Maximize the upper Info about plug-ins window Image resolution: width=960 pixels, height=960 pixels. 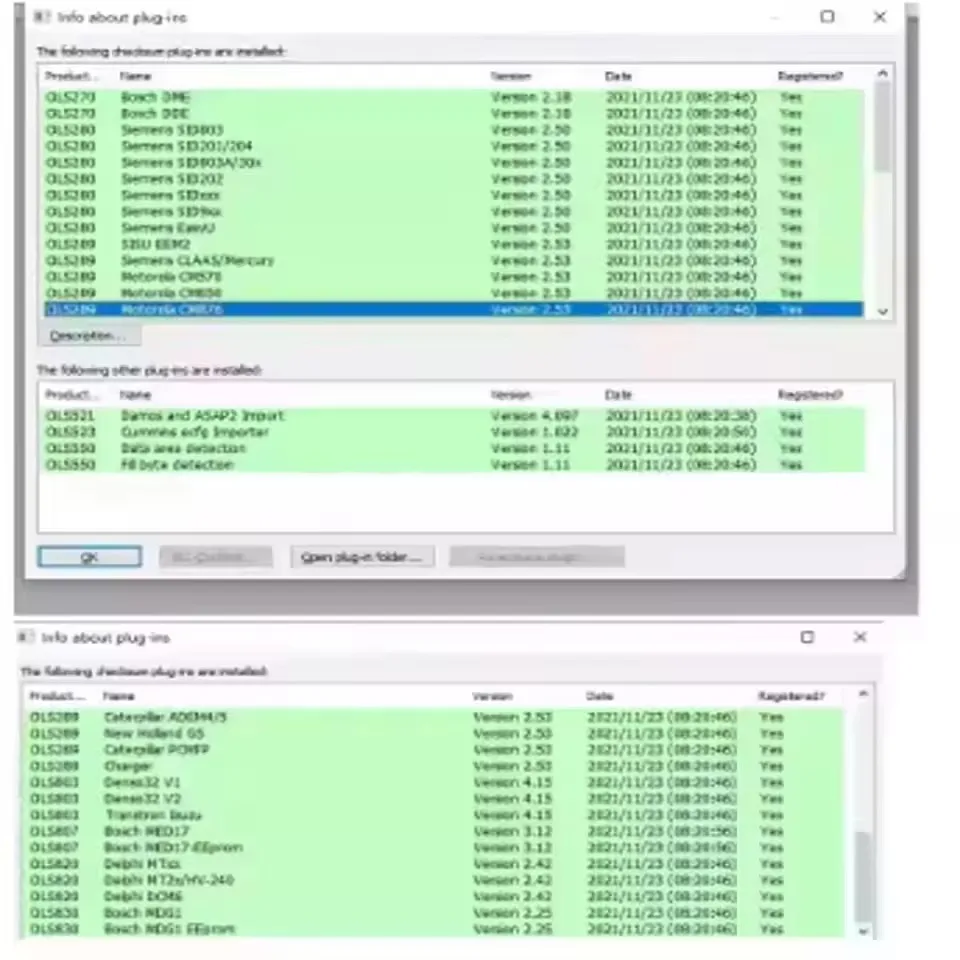(x=827, y=17)
